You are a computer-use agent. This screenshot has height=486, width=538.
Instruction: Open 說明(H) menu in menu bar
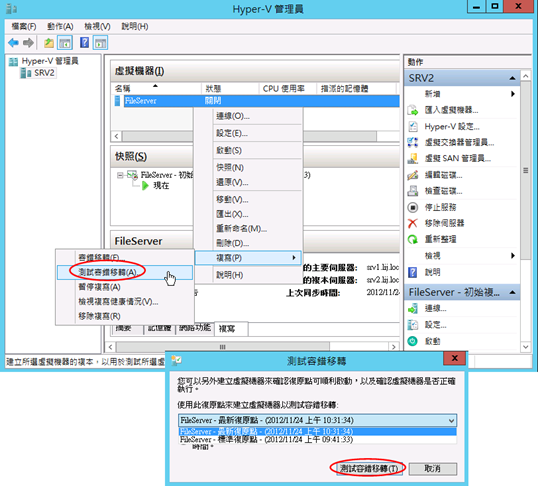point(135,26)
